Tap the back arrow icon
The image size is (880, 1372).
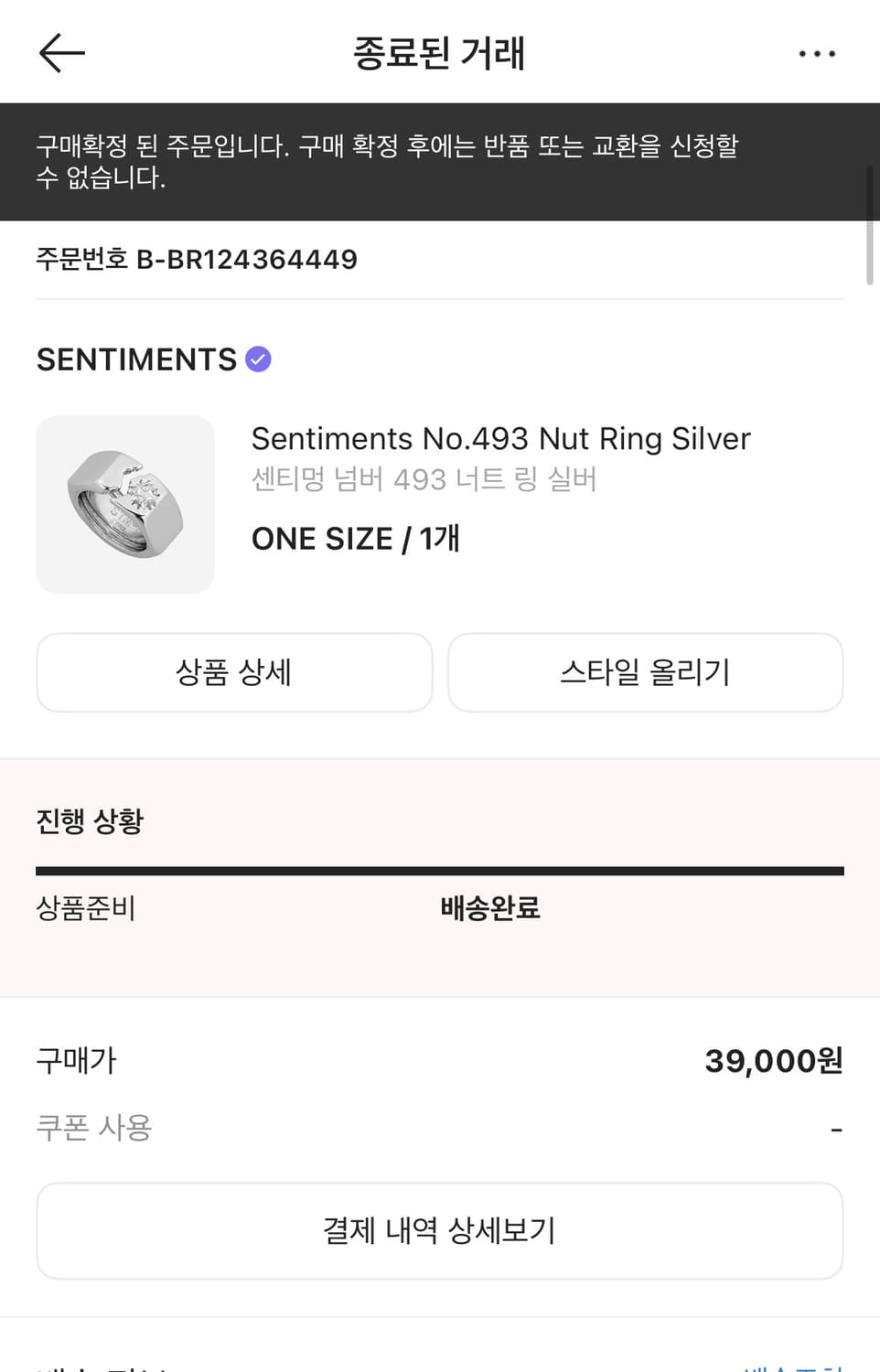click(x=62, y=53)
